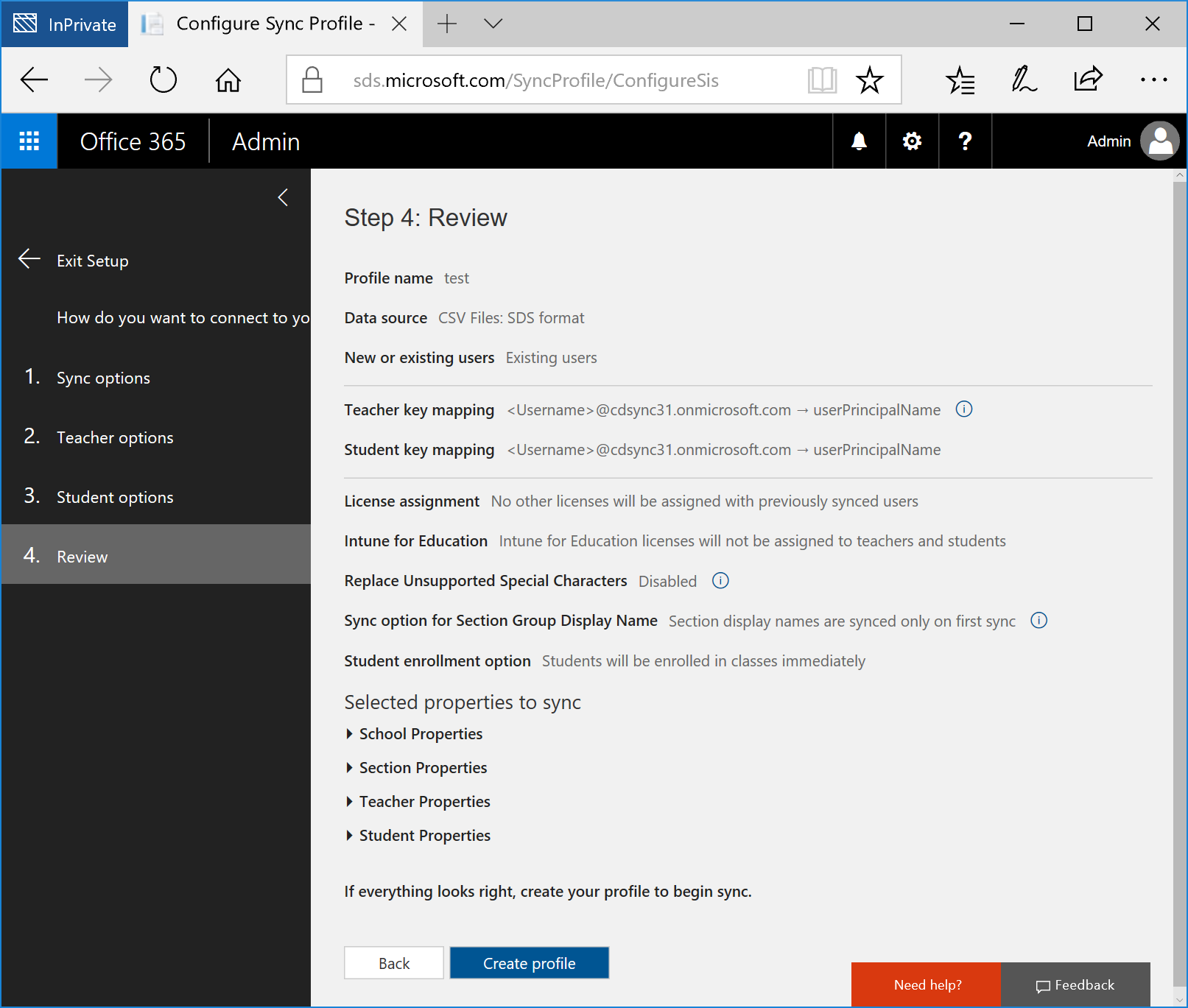Click the InPrivate indicator
1188x1008 pixels.
65,24
